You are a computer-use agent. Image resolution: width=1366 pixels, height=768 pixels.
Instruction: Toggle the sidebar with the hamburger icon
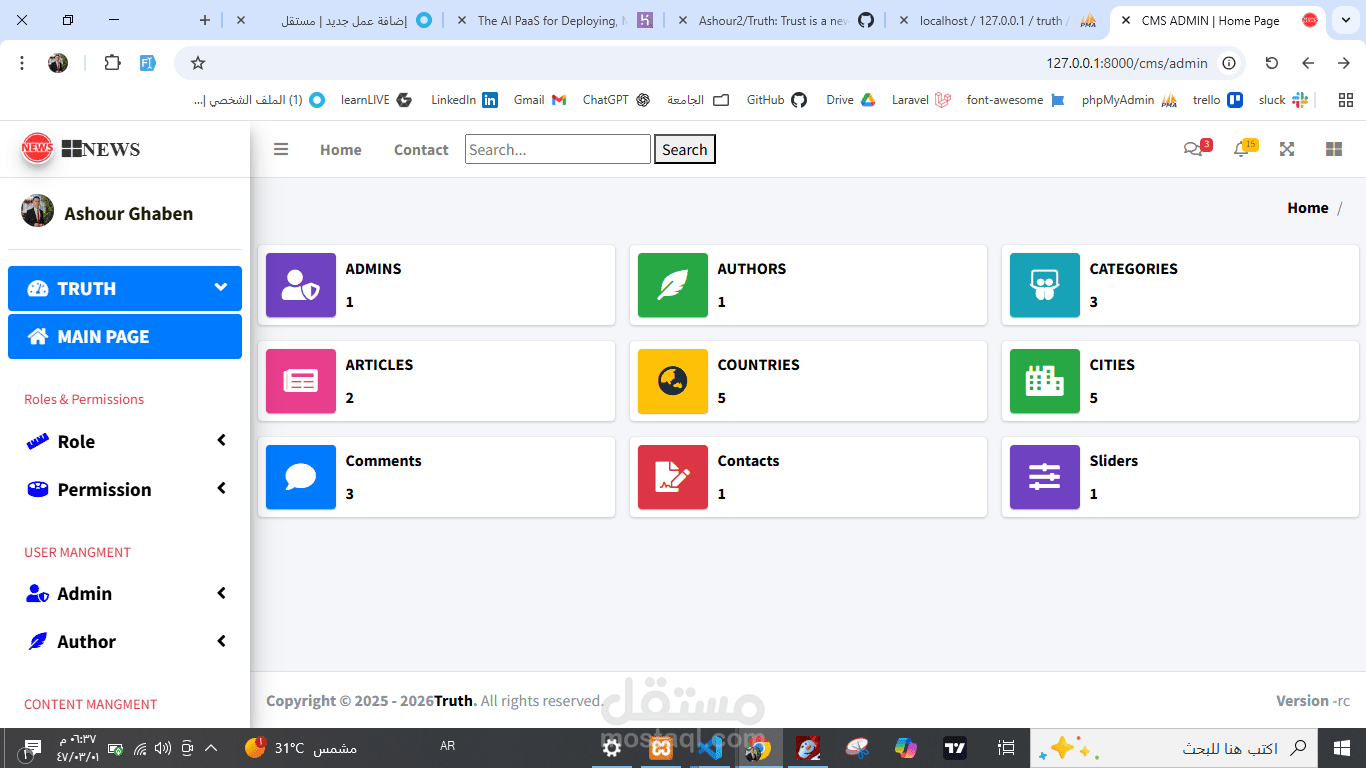(281, 149)
